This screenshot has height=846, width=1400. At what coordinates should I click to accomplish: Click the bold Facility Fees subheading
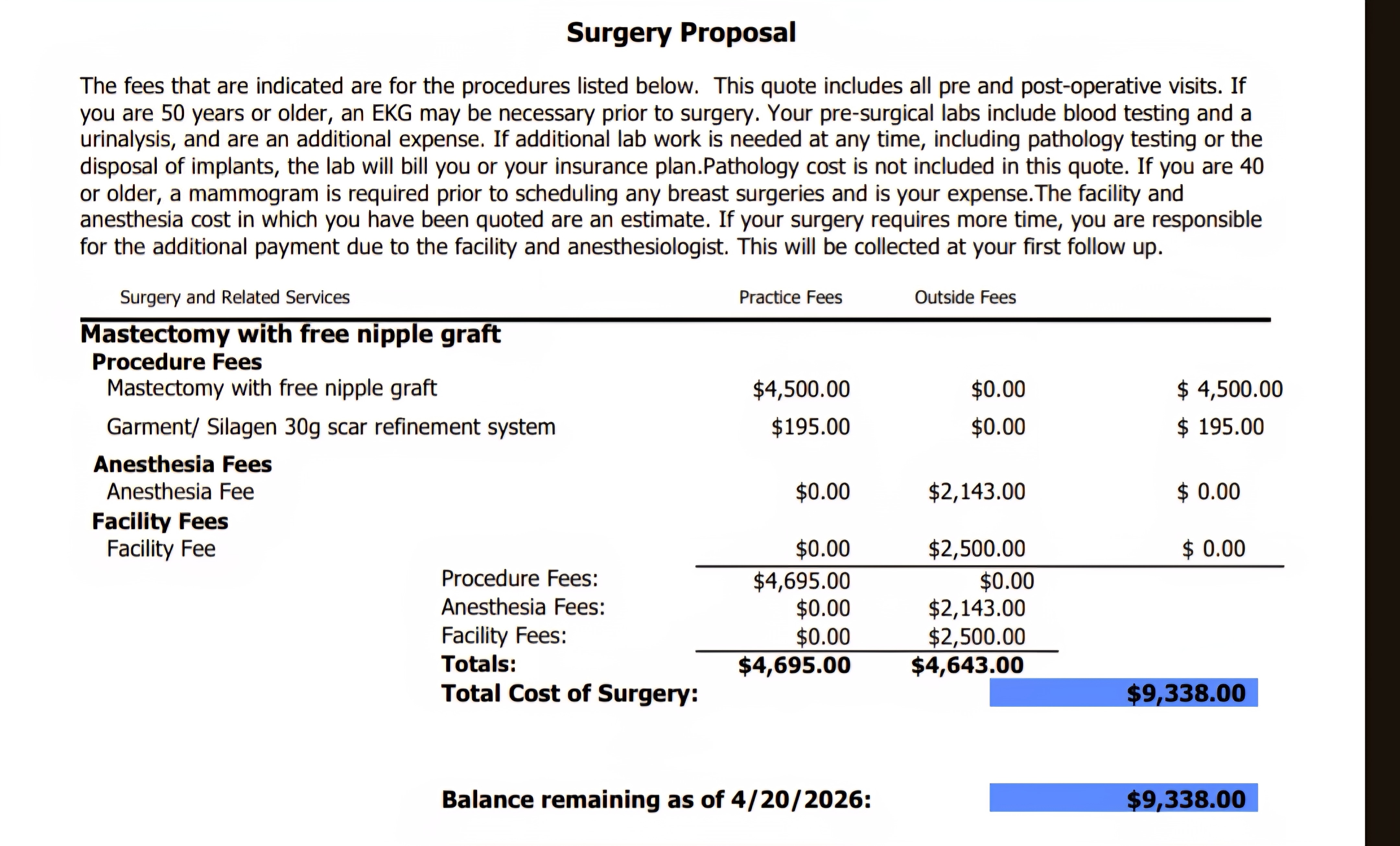[x=160, y=521]
